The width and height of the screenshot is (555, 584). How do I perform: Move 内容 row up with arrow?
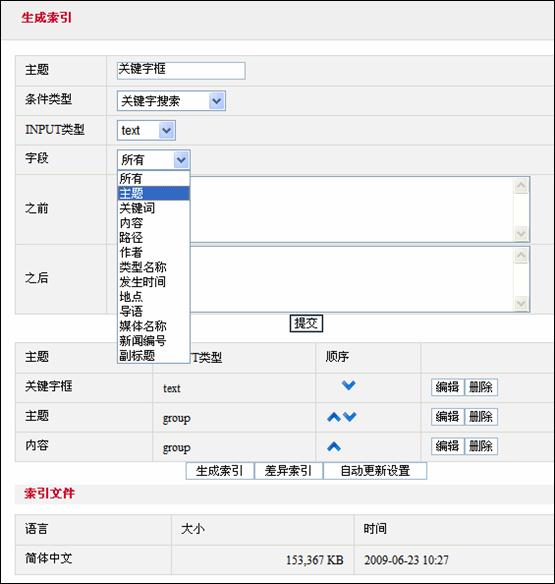point(334,446)
